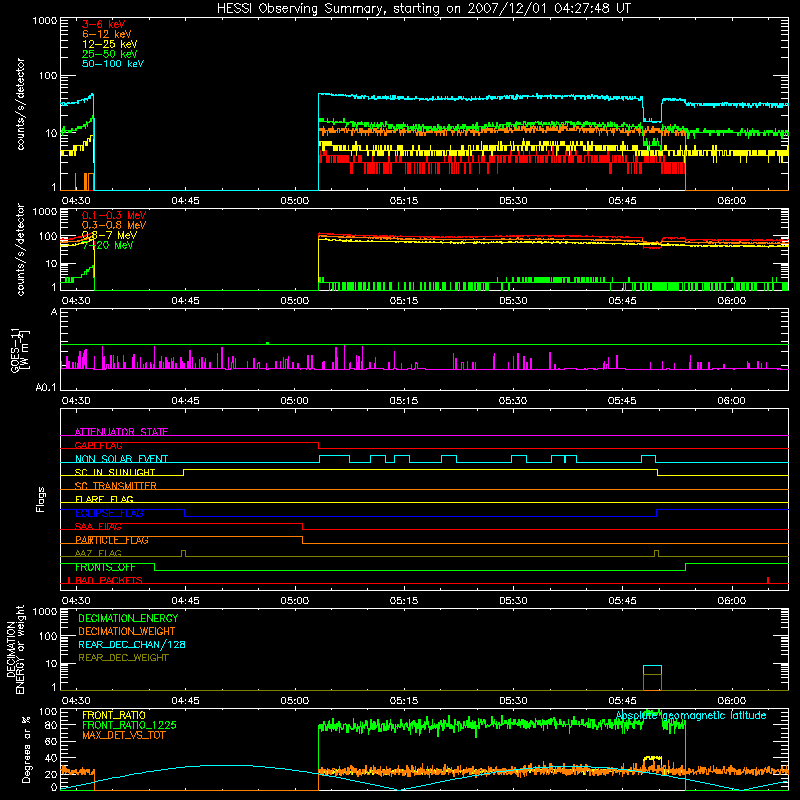Click the REAR_DEC_WEIGHT legend entry
This screenshot has height=800, width=800.
[x=123, y=658]
